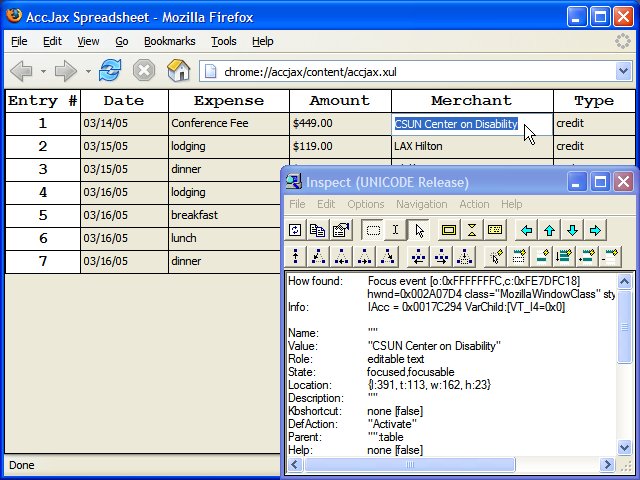Click the Merchant column header
Image resolution: width=640 pixels, height=480 pixels.
point(471,101)
